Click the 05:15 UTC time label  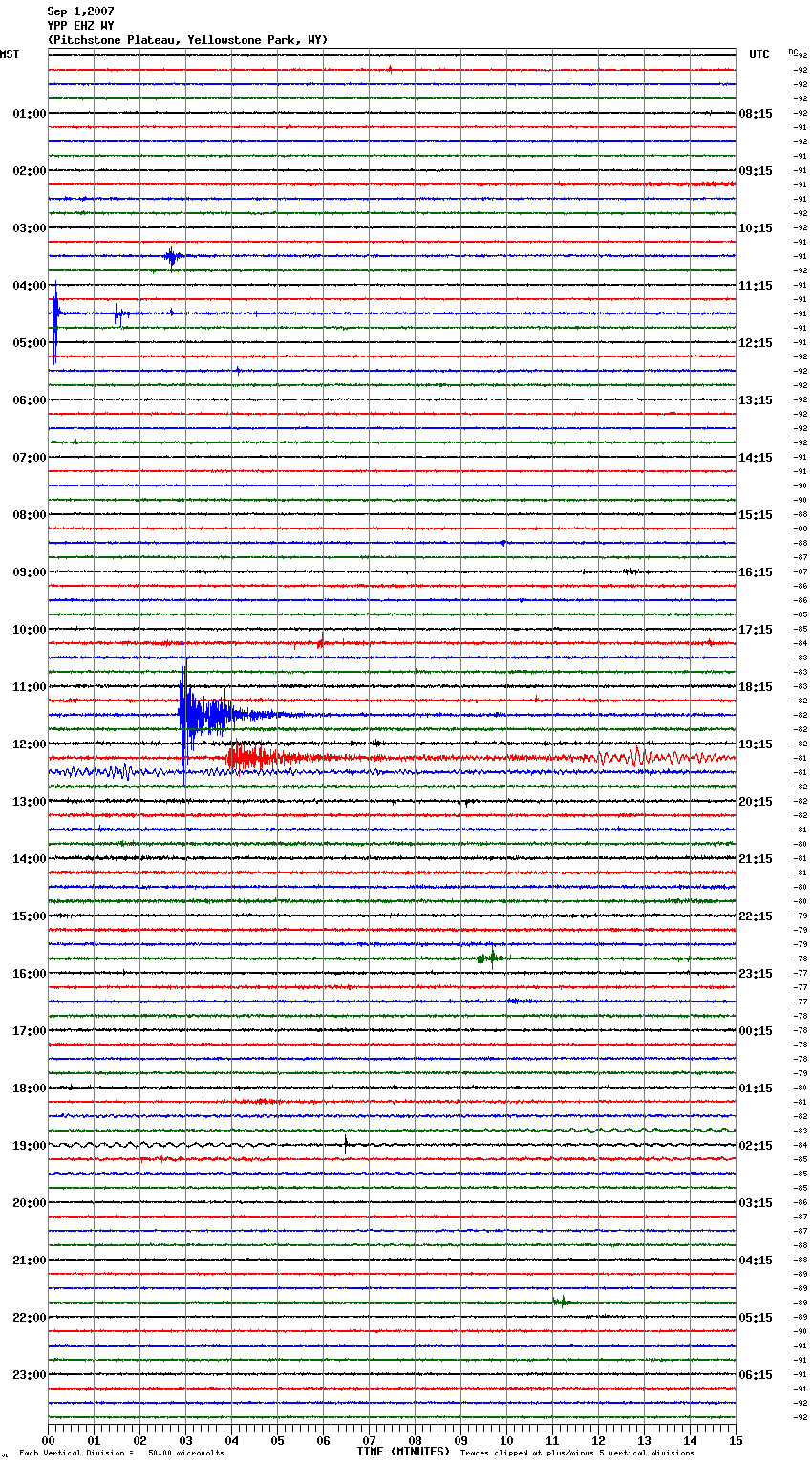756,1318
